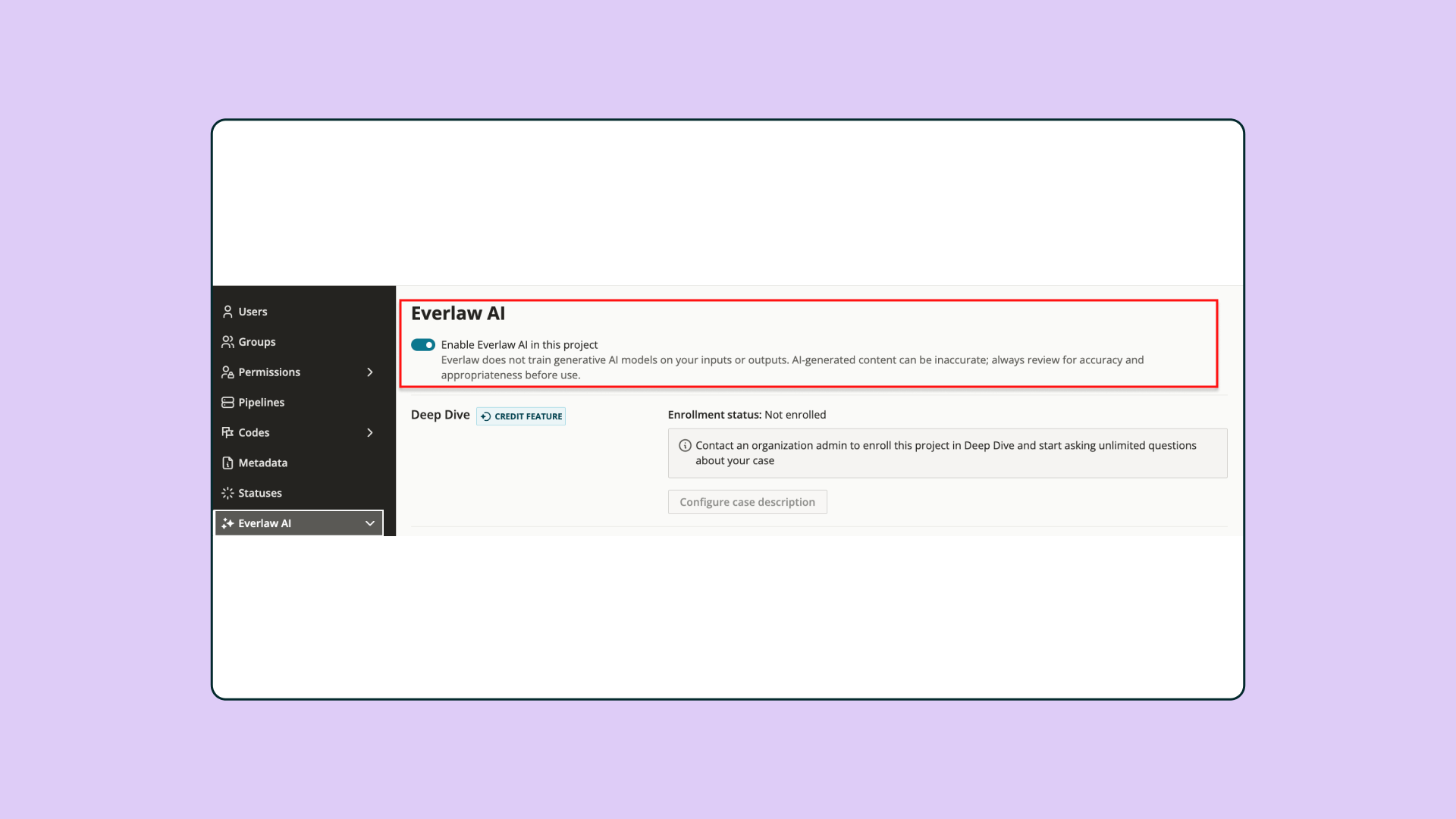Click the Codes flag icon
This screenshot has width=1456, height=819.
(x=227, y=432)
